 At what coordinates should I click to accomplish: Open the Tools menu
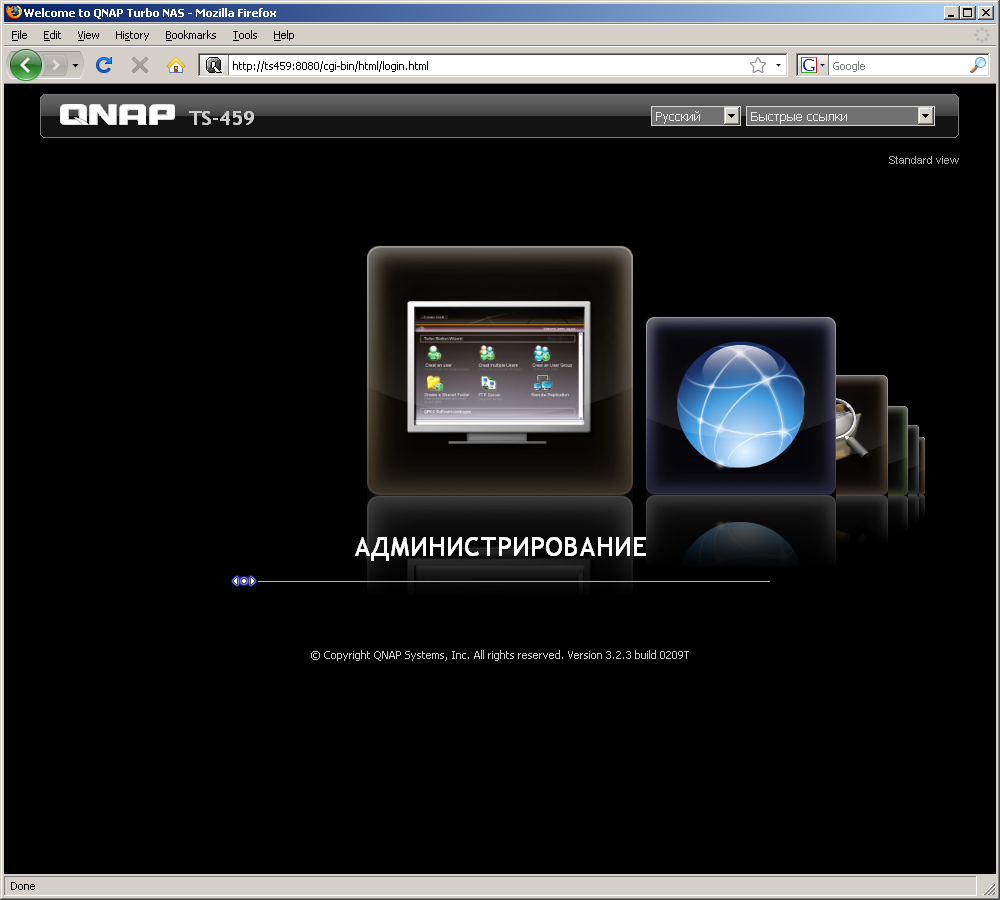245,35
